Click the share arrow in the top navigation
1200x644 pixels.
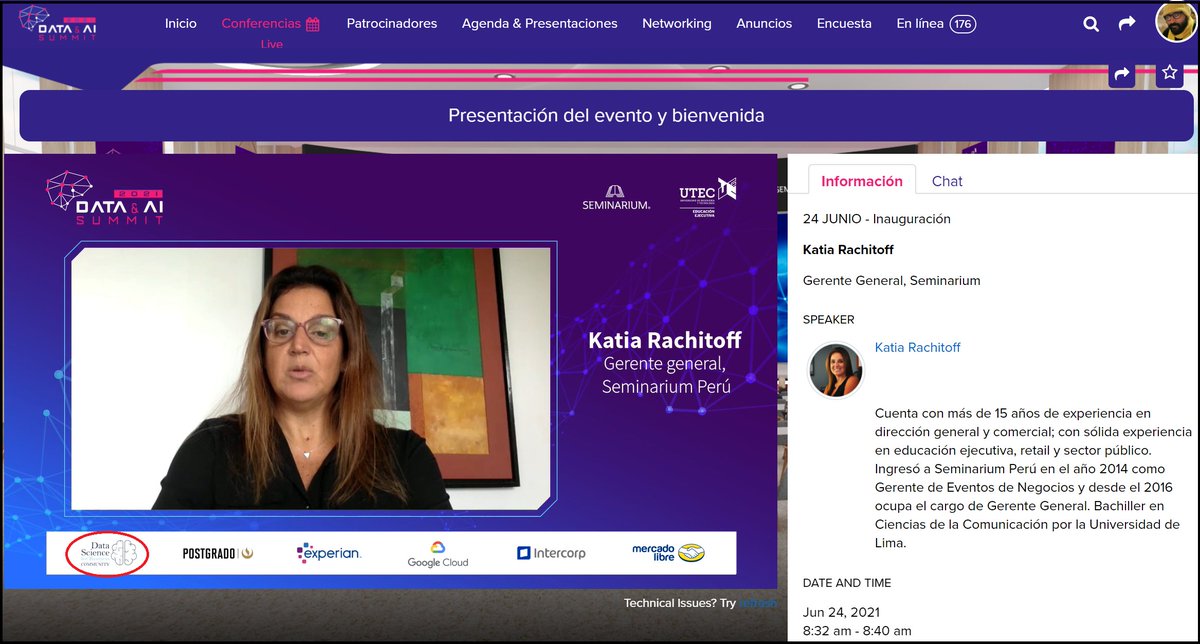coord(1127,23)
